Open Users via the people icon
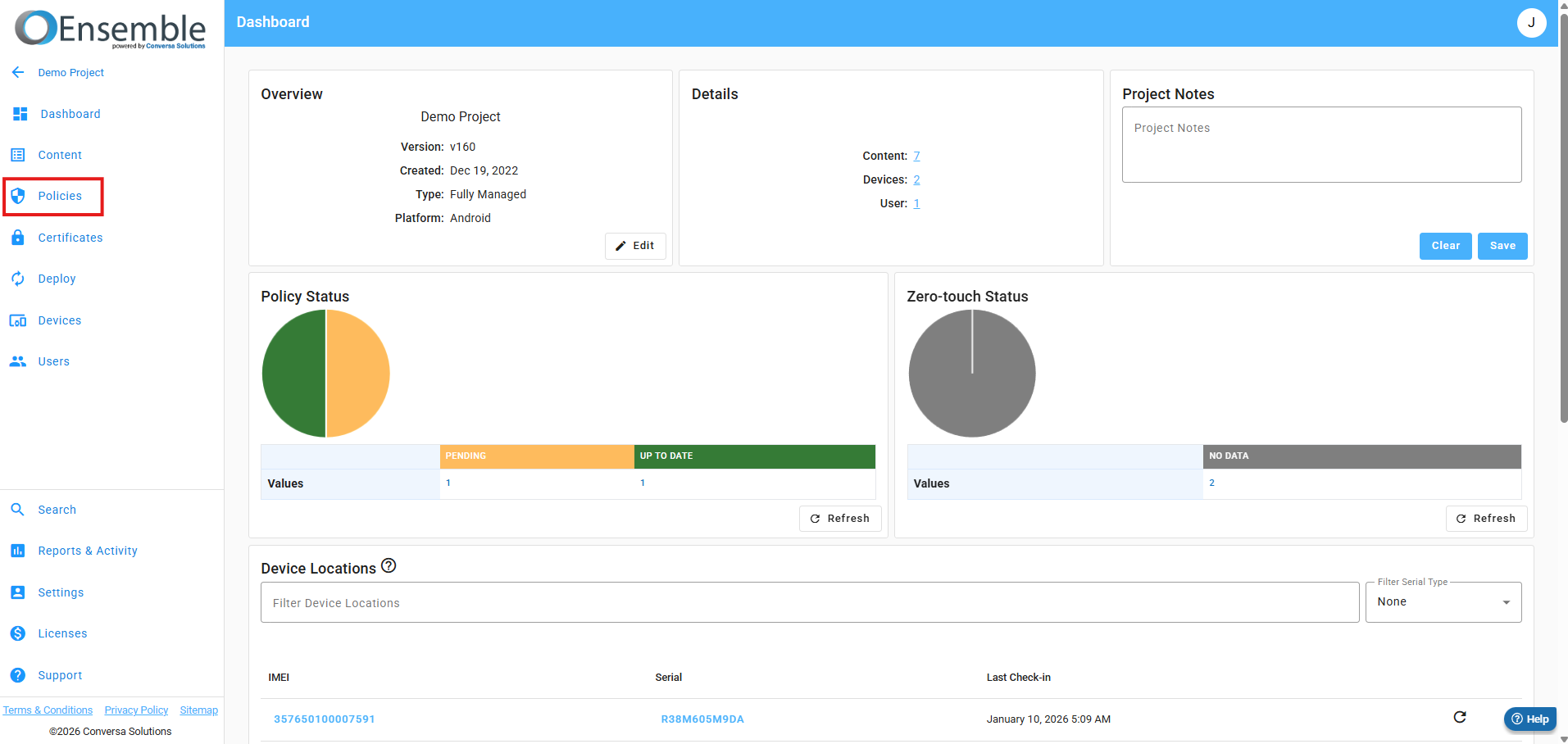1568x744 pixels. click(x=18, y=361)
